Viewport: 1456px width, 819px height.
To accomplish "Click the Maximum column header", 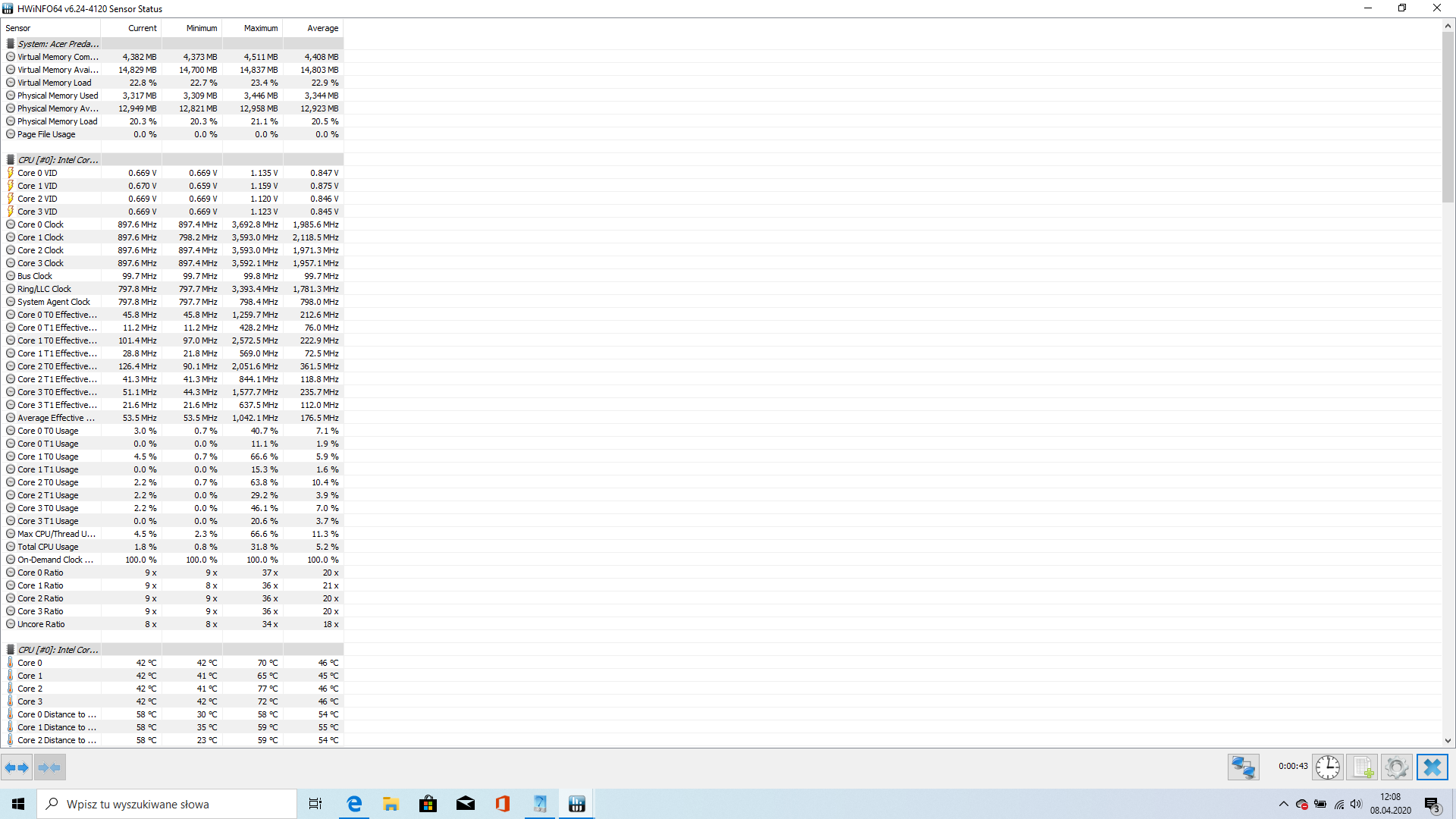I will 253,28.
